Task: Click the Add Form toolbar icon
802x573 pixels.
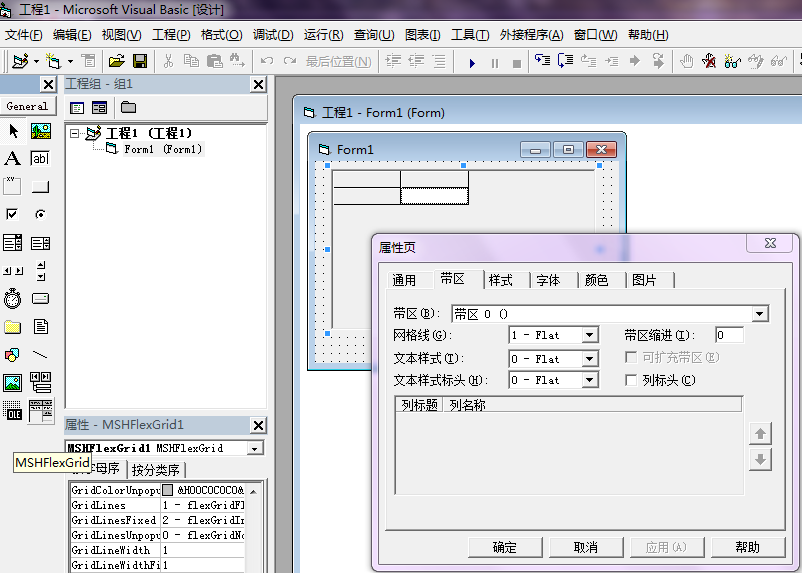Action: point(53,61)
